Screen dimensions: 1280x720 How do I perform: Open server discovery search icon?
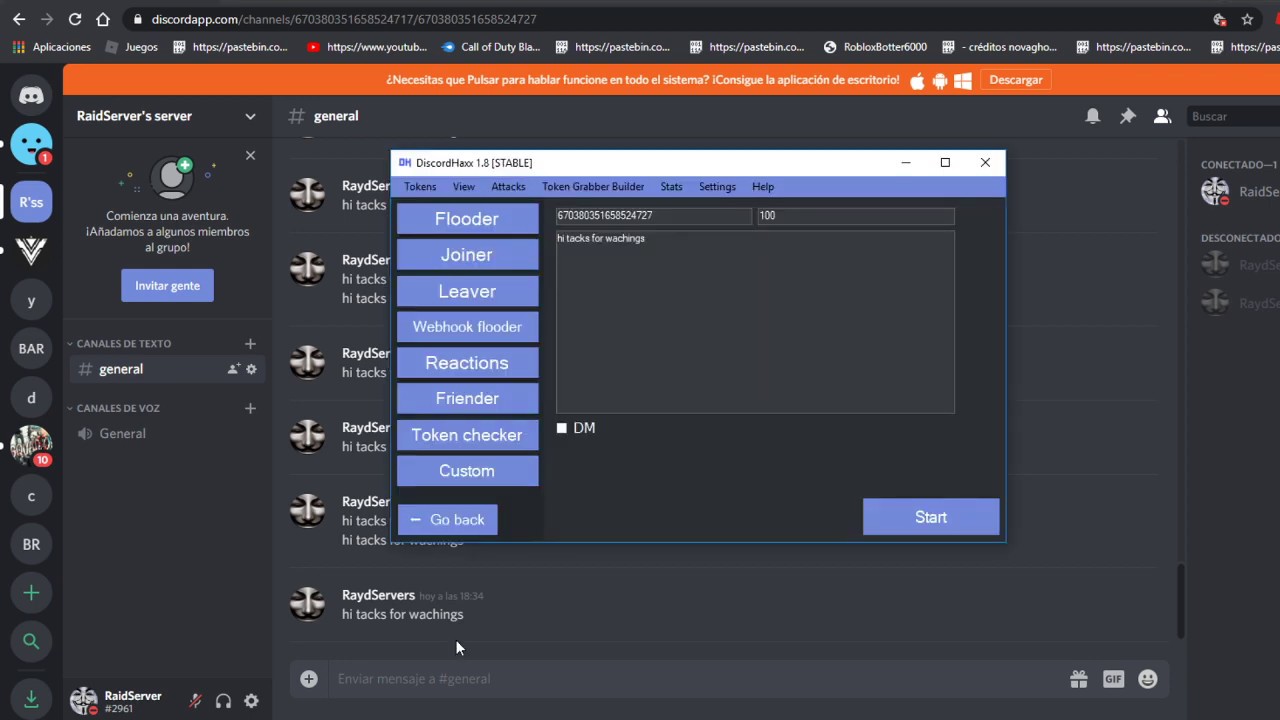pos(31,642)
